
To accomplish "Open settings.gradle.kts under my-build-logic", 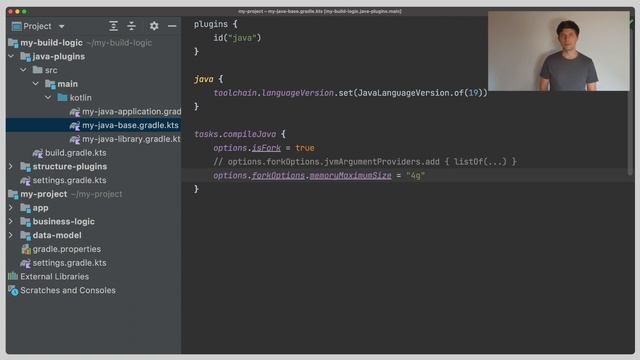I will click(69, 180).
